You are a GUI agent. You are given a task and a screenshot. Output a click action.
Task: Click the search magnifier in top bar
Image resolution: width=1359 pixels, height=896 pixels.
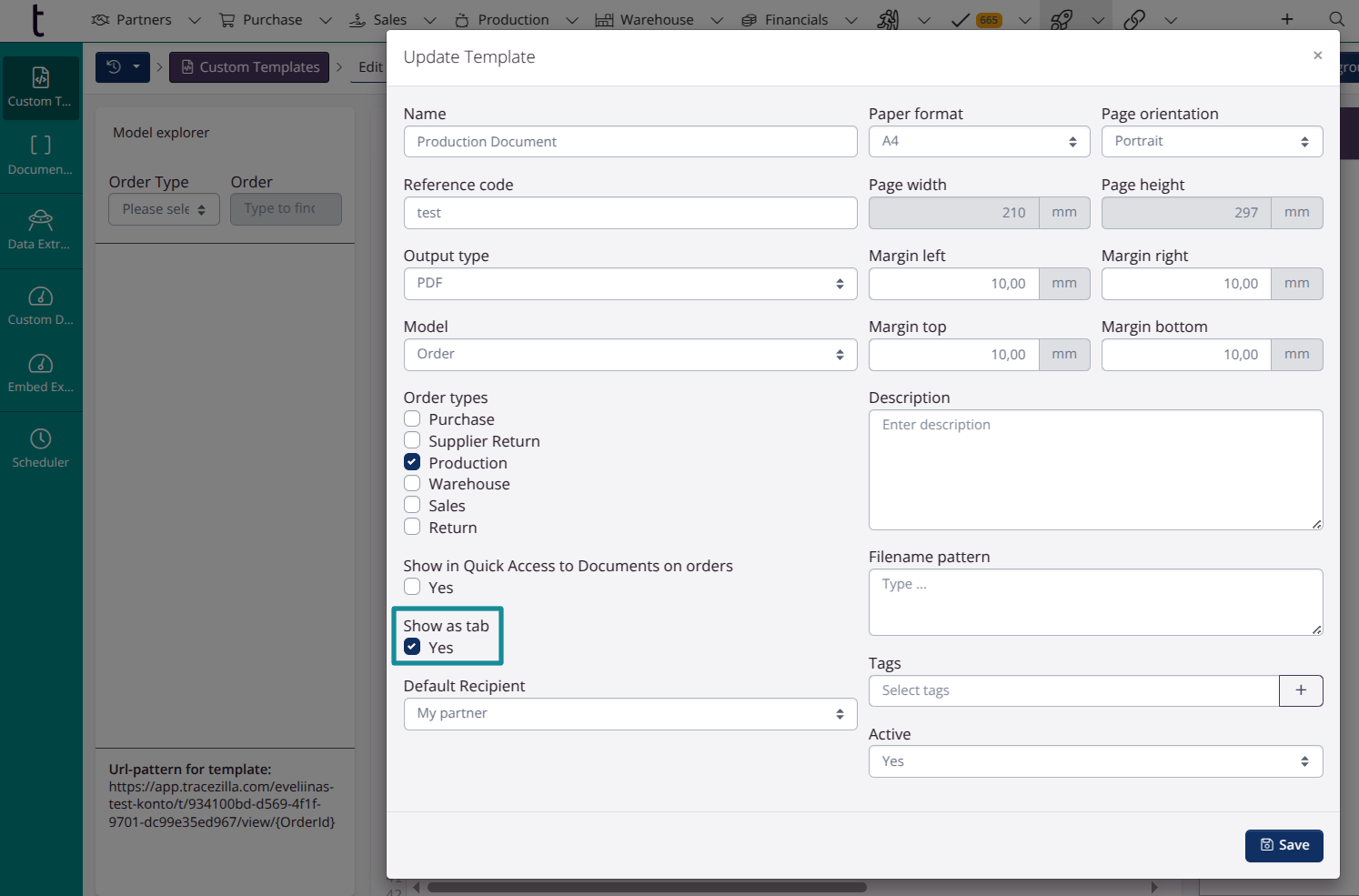coord(1336,19)
